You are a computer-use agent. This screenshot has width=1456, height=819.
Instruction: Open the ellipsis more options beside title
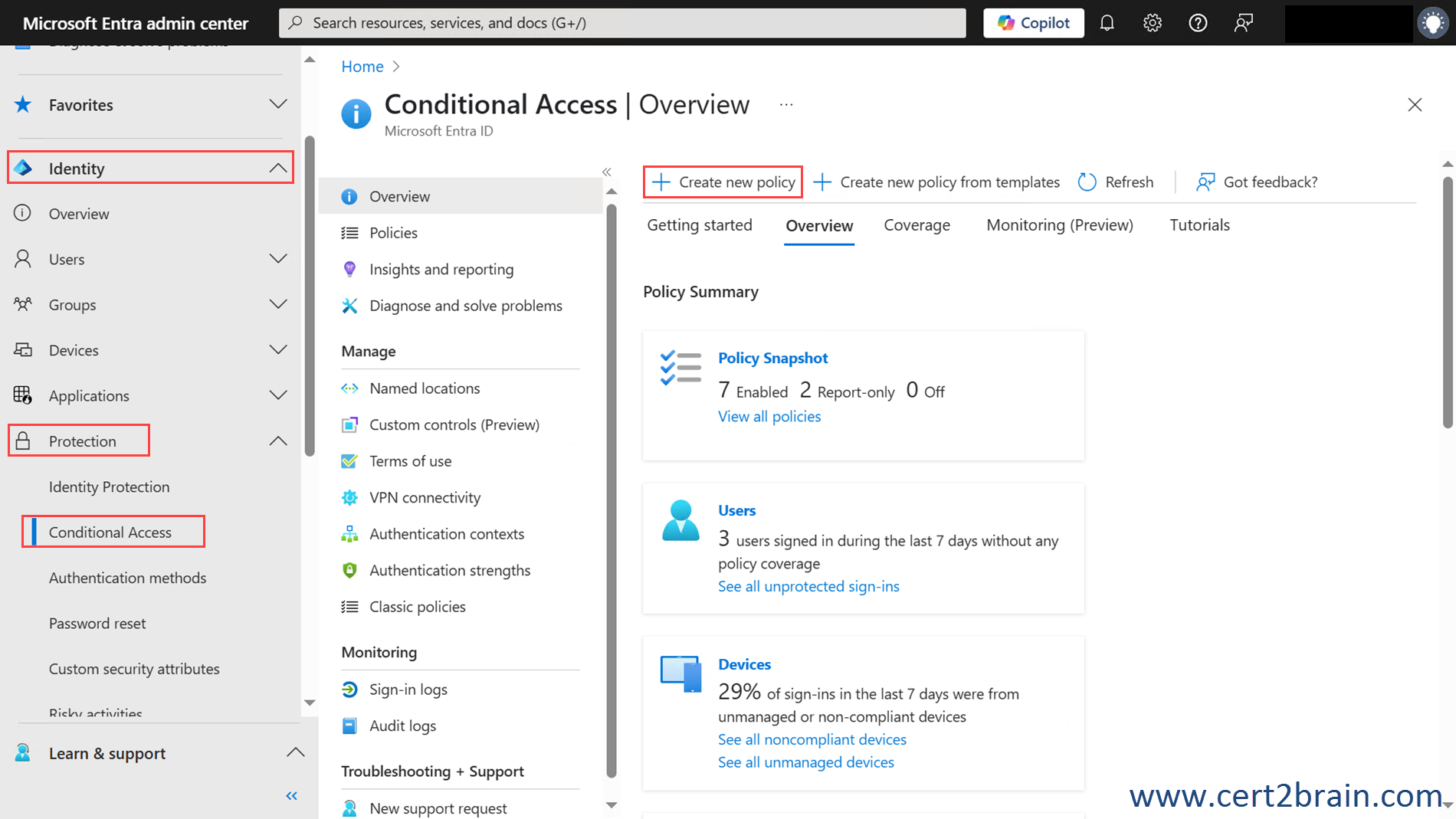[786, 104]
